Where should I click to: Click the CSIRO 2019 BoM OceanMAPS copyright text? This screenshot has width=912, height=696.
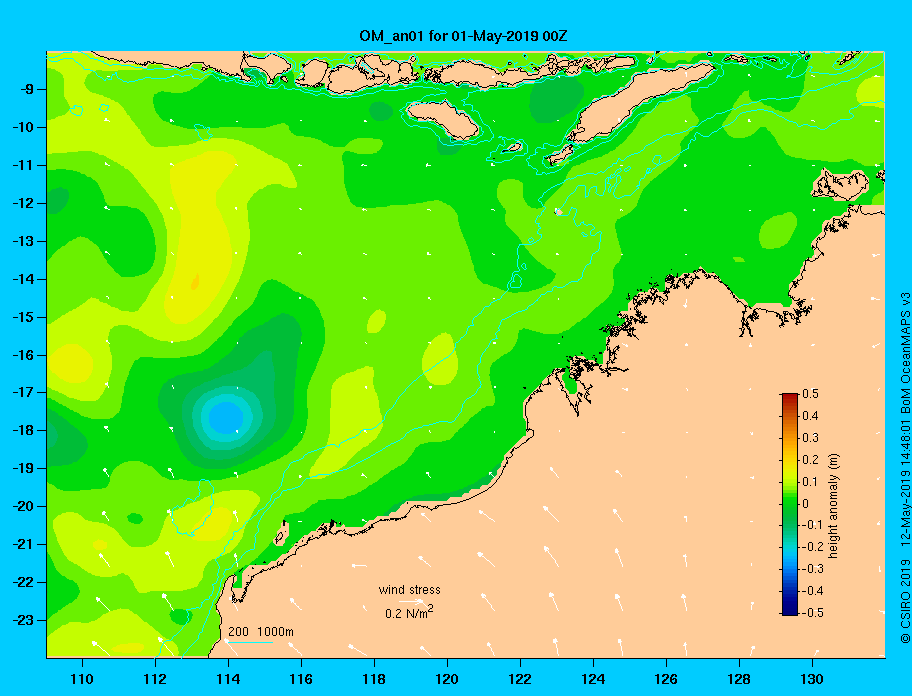coord(905,467)
